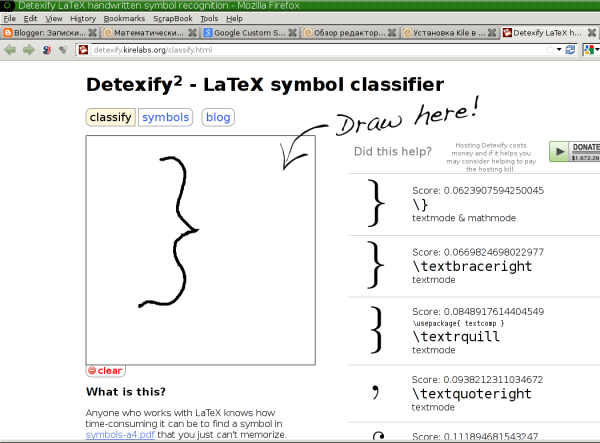Open the Help menu

point(234,18)
